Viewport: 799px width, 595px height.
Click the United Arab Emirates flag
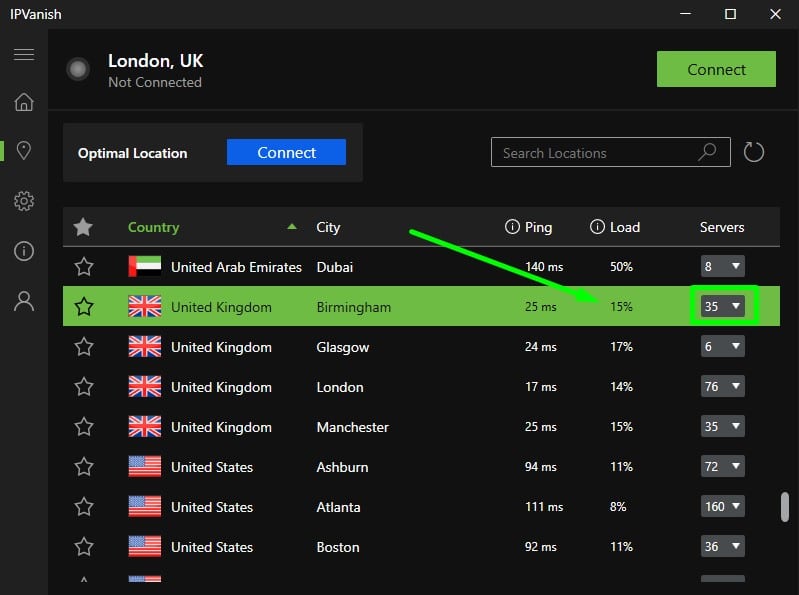(145, 266)
